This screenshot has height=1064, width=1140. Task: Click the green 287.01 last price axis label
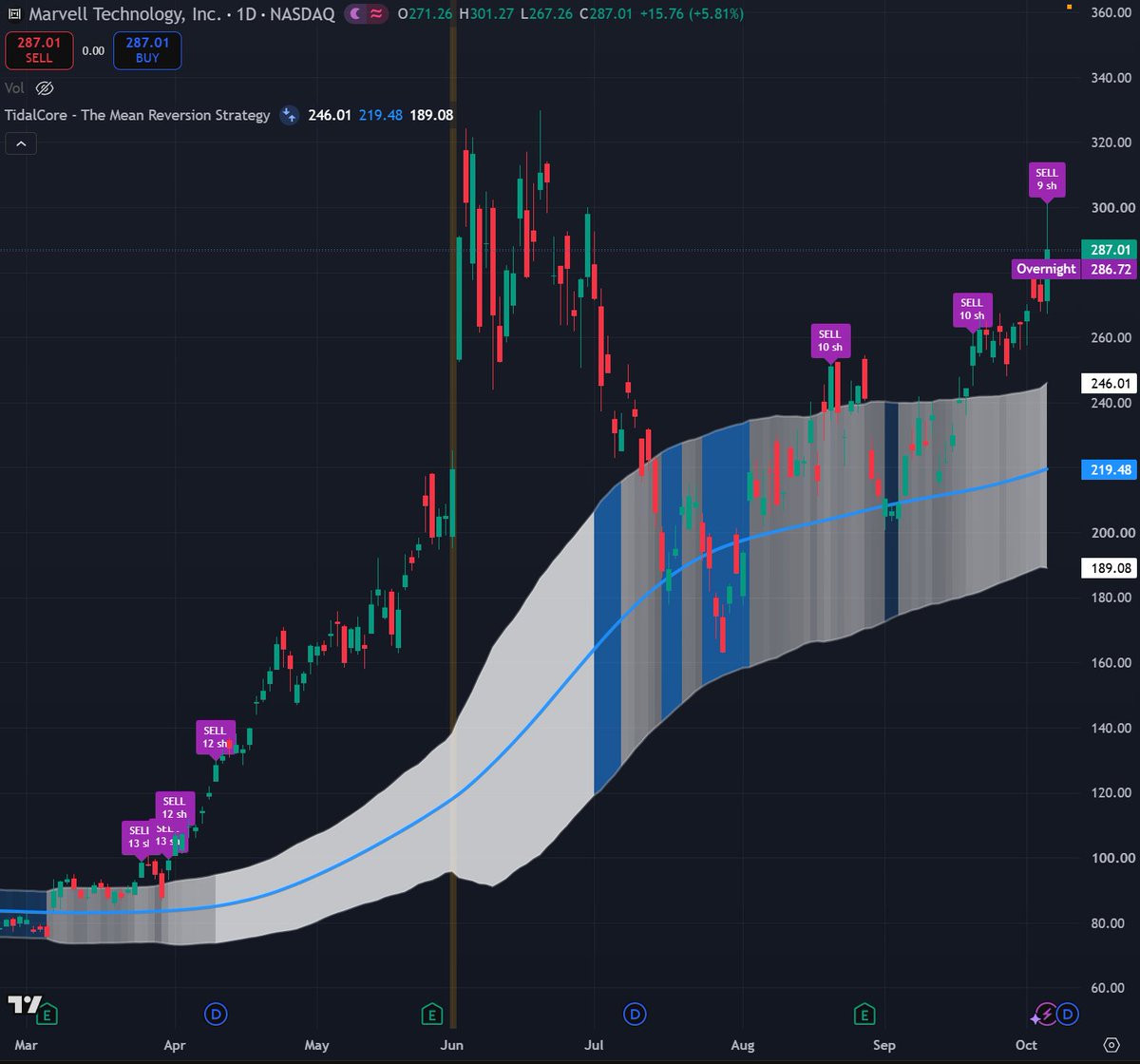[1111, 250]
